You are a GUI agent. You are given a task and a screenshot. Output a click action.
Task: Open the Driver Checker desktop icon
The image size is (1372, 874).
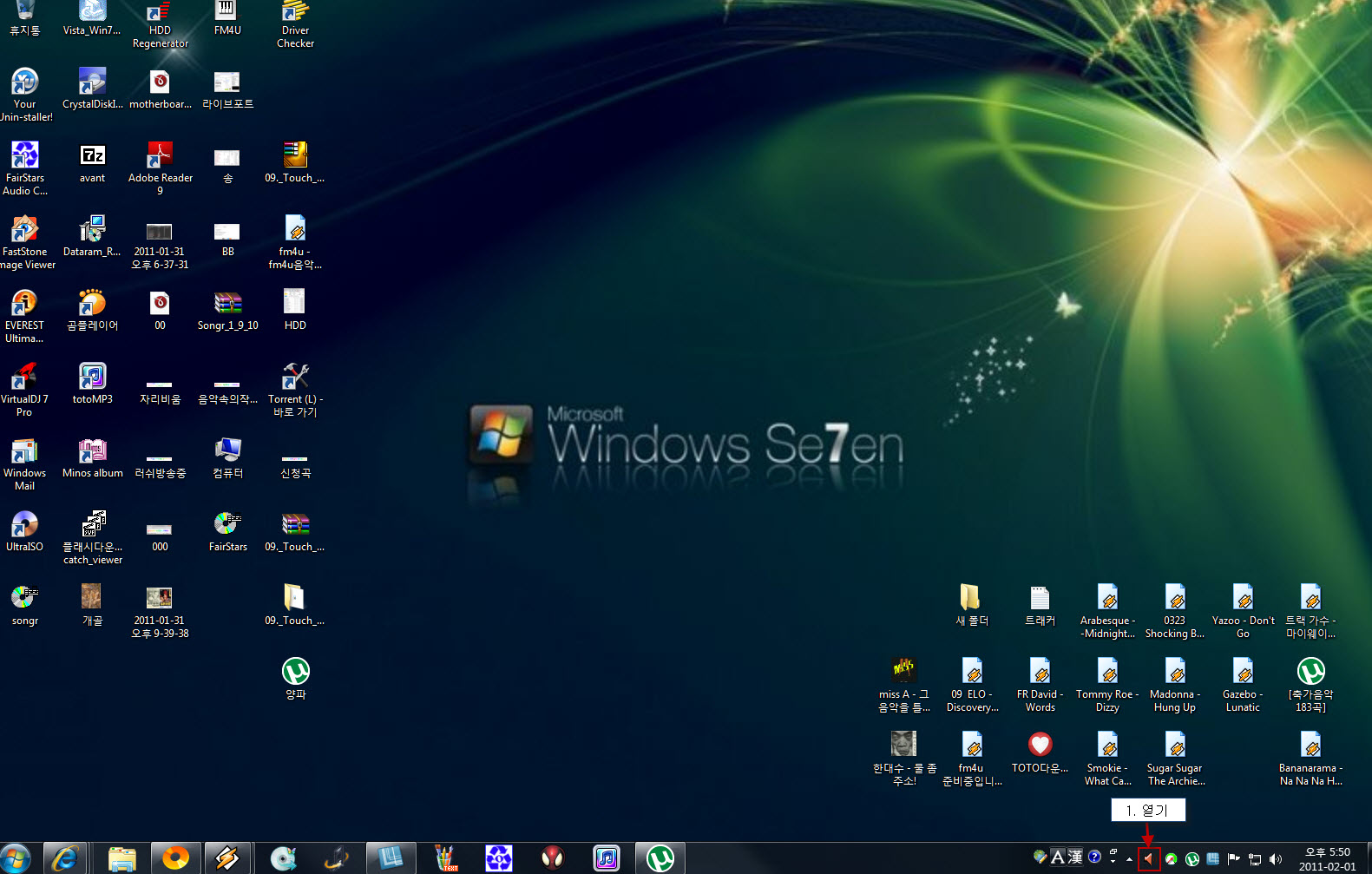(x=295, y=24)
